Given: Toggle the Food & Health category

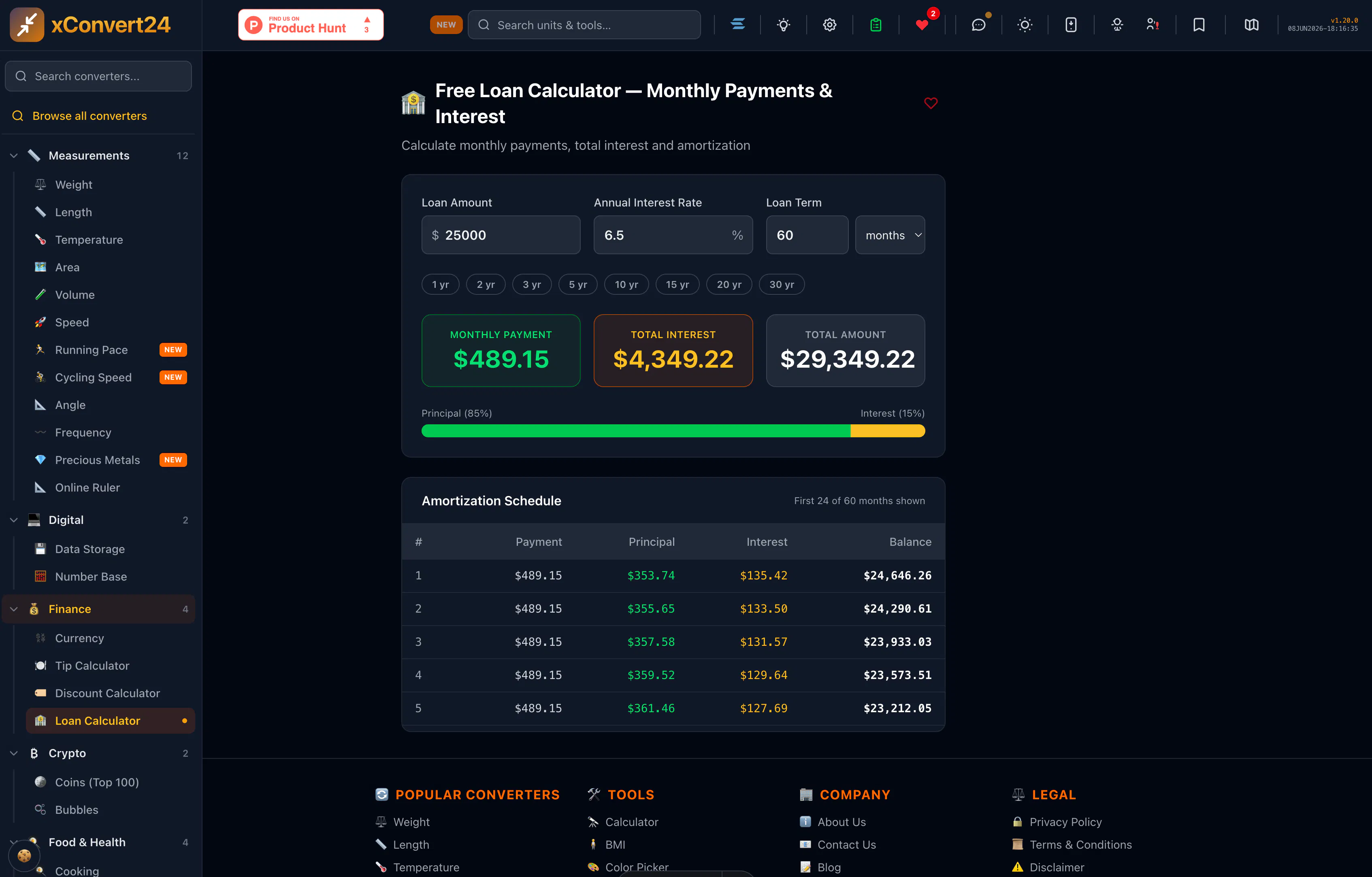Looking at the screenshot, I should [98, 842].
